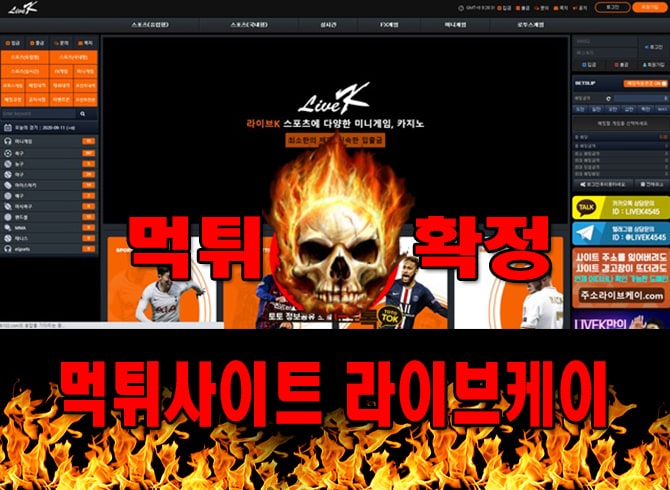
Task: Click the orange count badge next to 축구
Action: [89, 153]
